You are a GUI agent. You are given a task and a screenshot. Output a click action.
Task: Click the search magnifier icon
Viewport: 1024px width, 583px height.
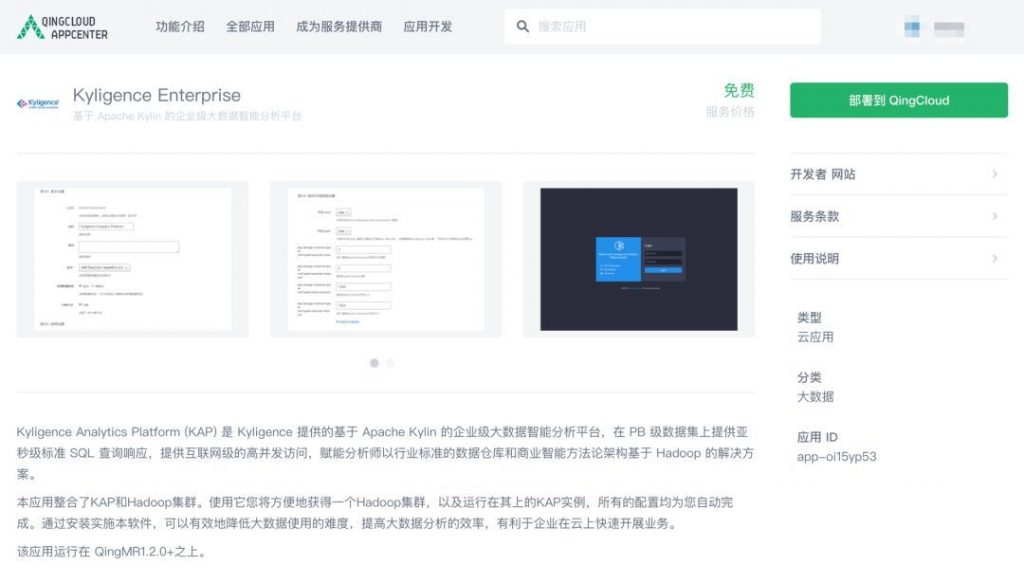(x=522, y=27)
